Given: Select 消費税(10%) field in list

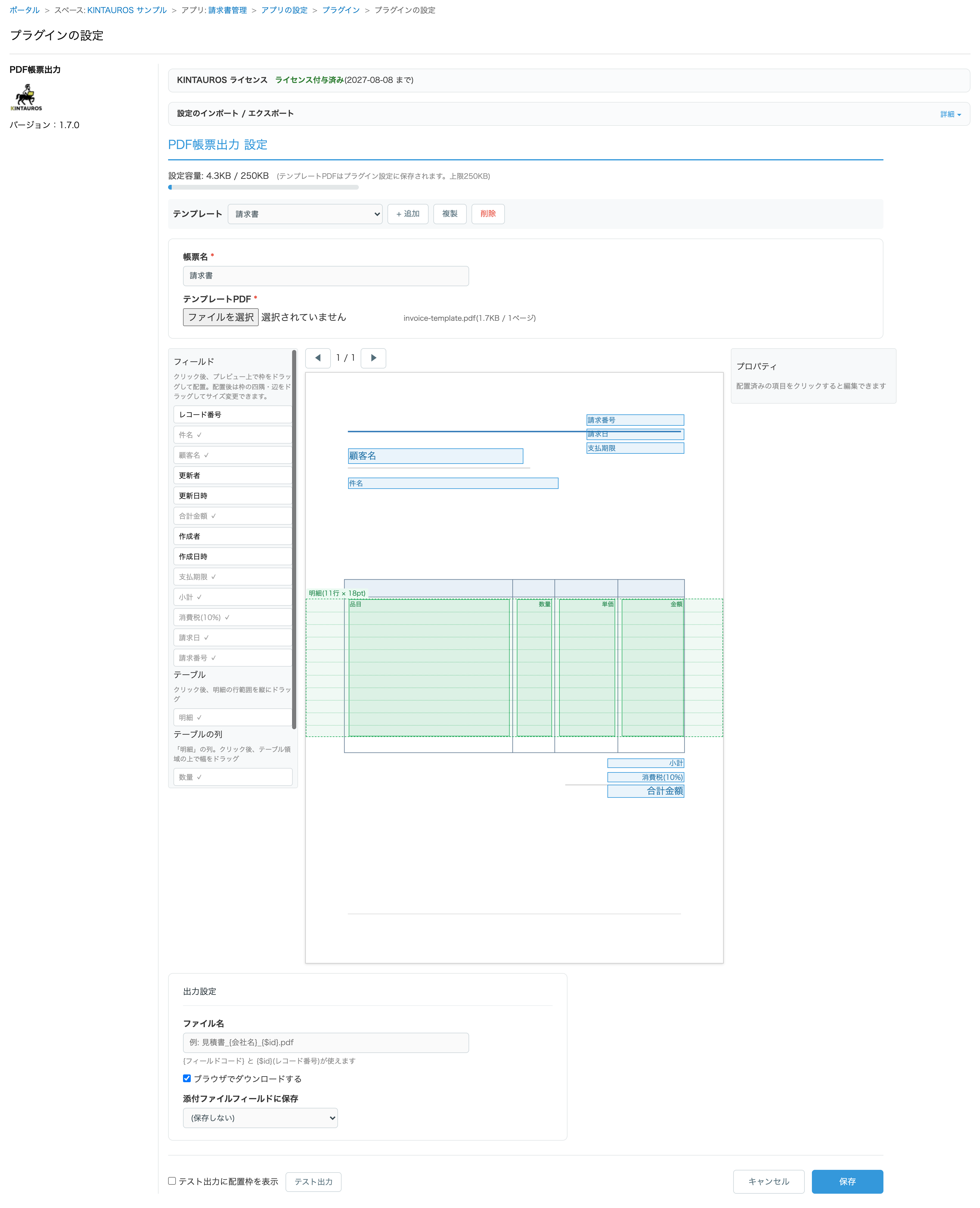Looking at the screenshot, I should coord(232,617).
